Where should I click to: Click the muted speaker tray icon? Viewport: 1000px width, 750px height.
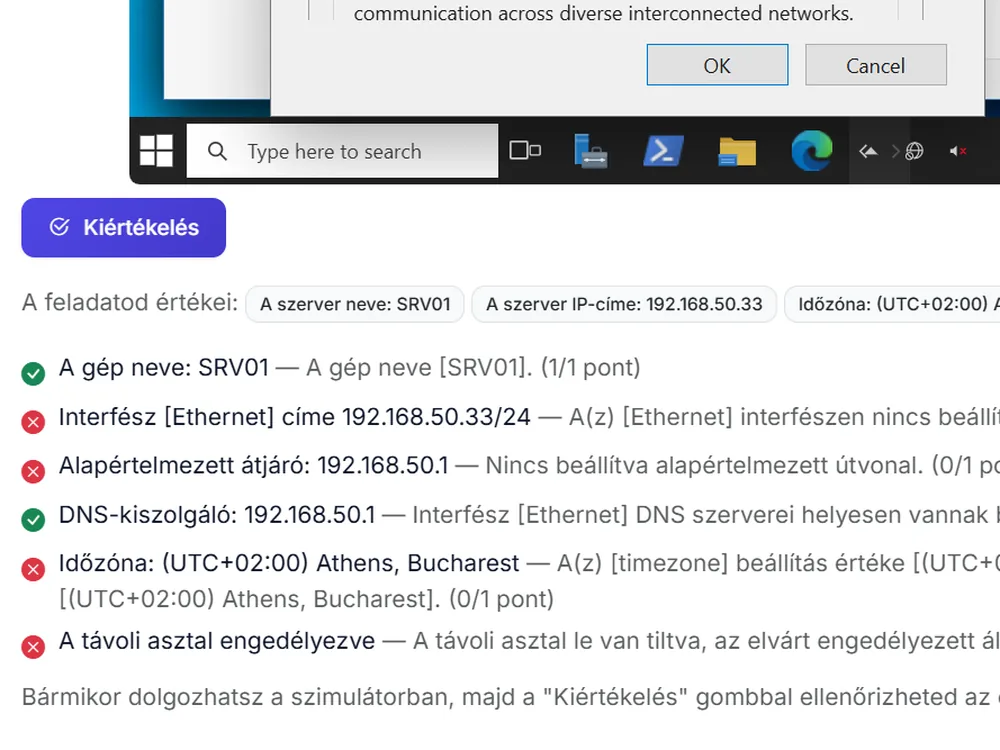coord(958,151)
